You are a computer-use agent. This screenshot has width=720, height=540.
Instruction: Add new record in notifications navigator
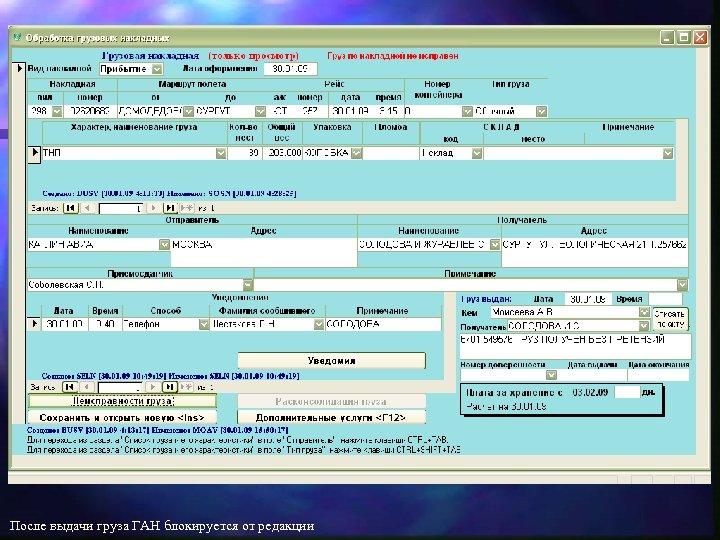(x=186, y=387)
